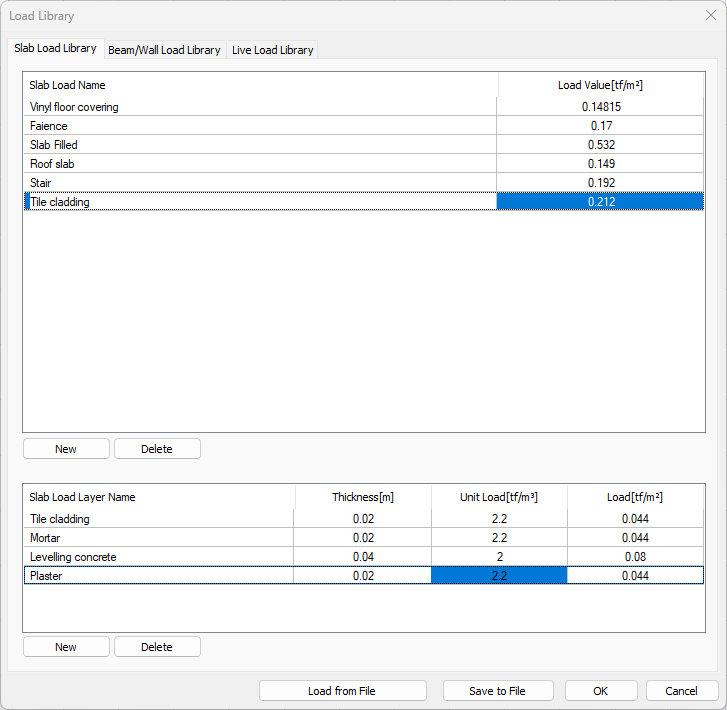Click the Faience slab load entry
The height and width of the screenshot is (710, 727).
[x=49, y=126]
